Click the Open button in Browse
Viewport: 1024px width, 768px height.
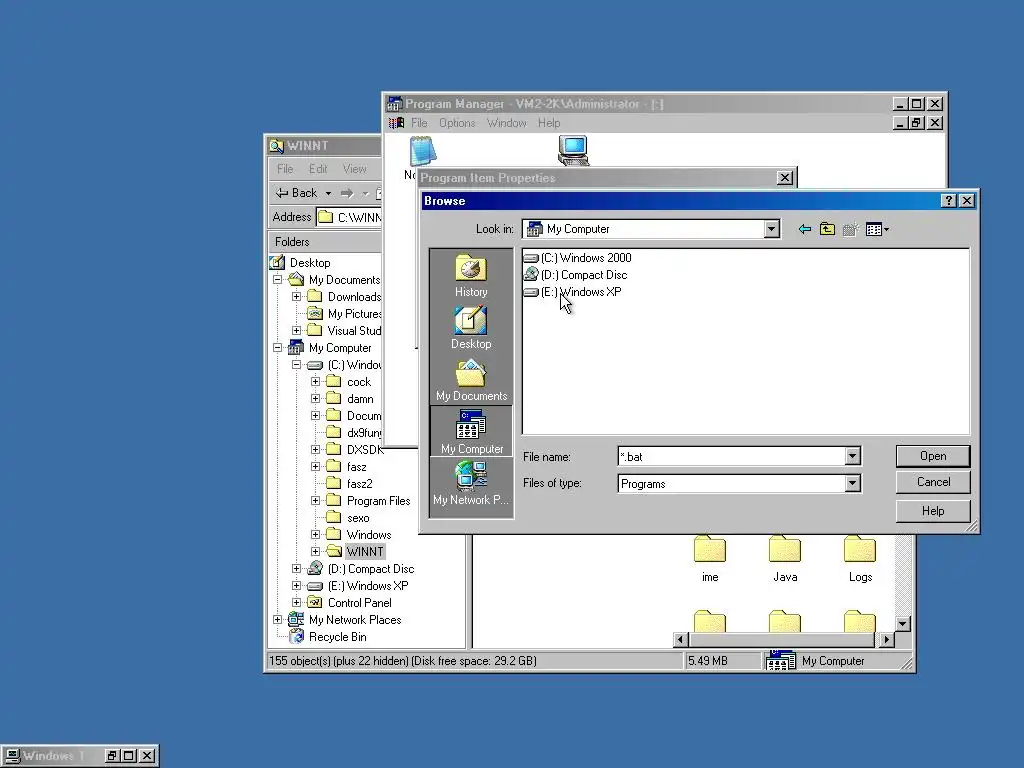point(933,456)
